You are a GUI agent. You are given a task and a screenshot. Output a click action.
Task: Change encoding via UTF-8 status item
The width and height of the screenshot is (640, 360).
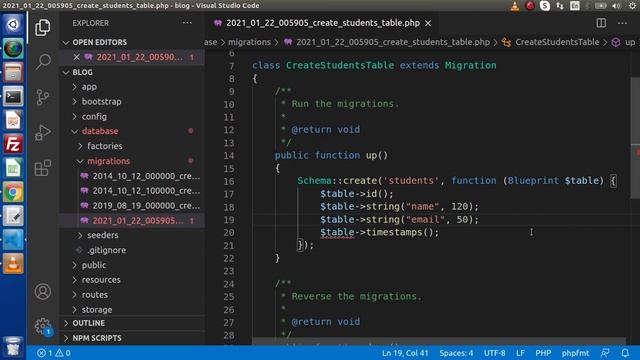tap(494, 353)
